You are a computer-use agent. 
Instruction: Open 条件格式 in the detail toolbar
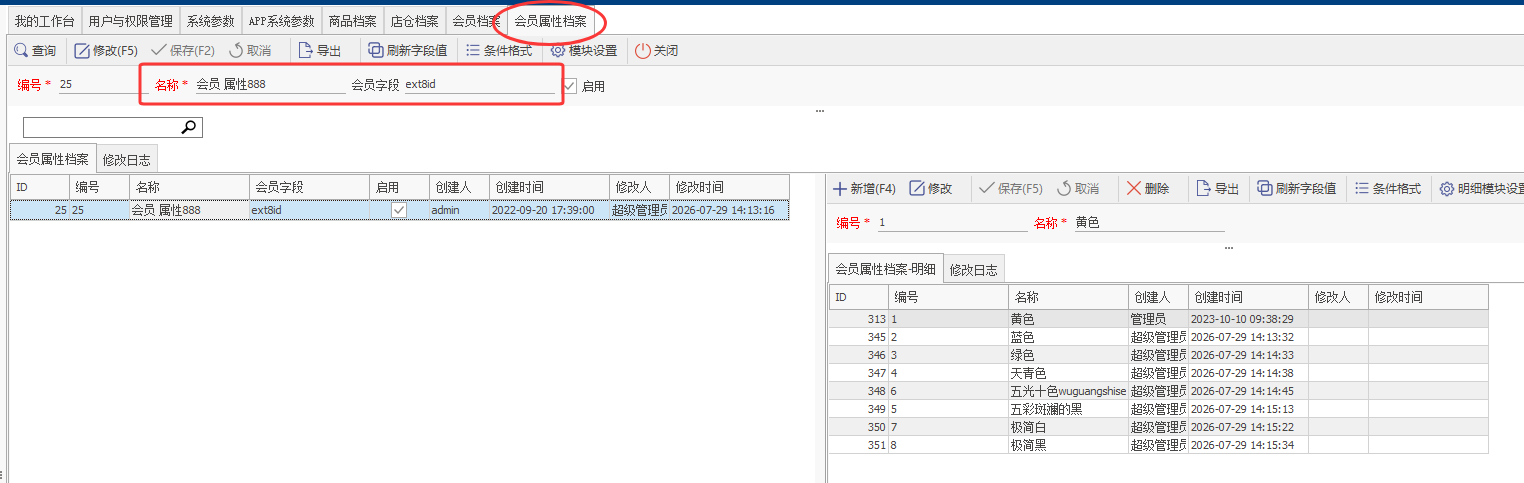[x=1388, y=188]
